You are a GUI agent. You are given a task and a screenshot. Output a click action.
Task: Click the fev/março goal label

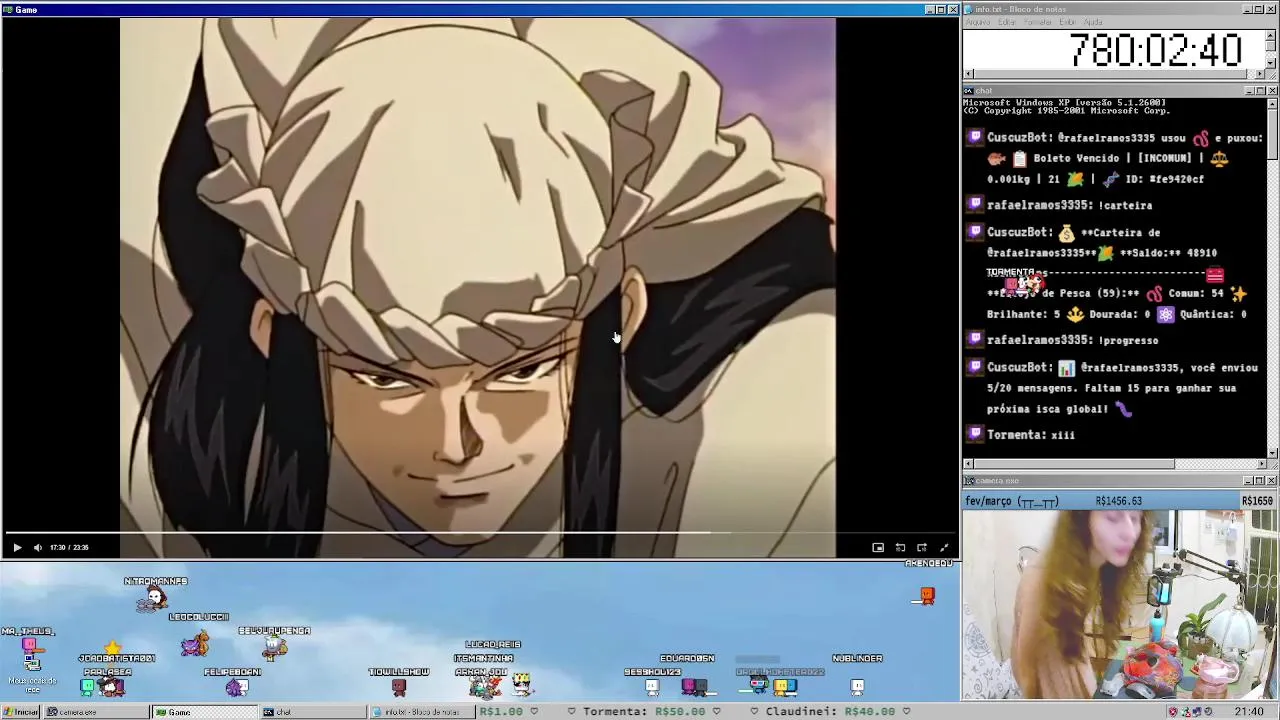pyautogui.click(x=1012, y=501)
